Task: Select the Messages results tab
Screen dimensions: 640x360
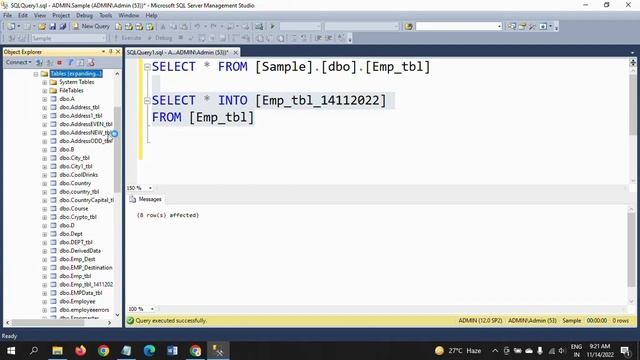Action: tap(146, 199)
